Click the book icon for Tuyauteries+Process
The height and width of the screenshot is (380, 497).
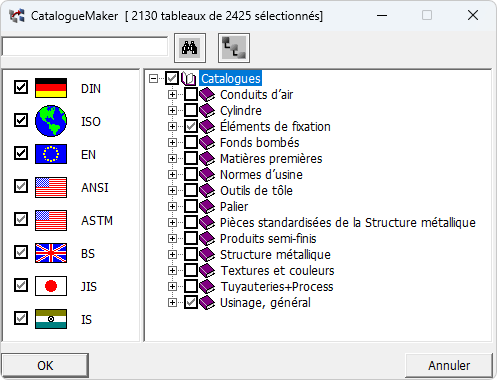click(x=207, y=287)
